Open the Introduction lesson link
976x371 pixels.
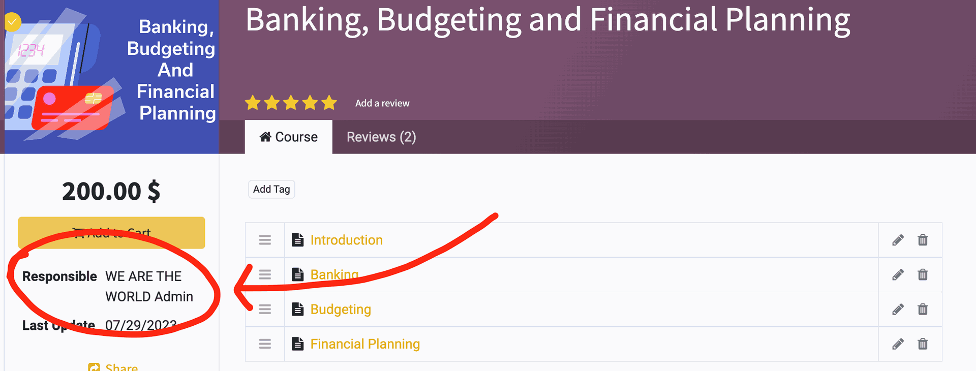347,240
